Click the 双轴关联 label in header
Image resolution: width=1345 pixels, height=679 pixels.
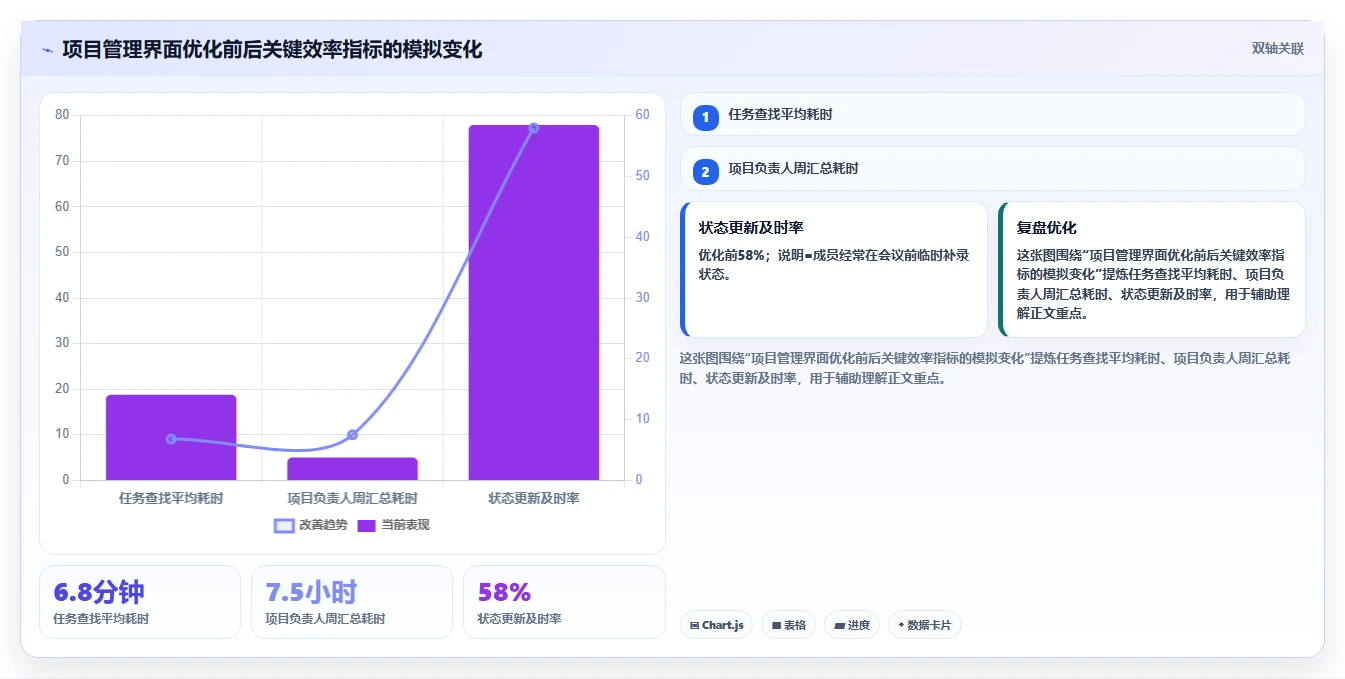[x=1278, y=49]
